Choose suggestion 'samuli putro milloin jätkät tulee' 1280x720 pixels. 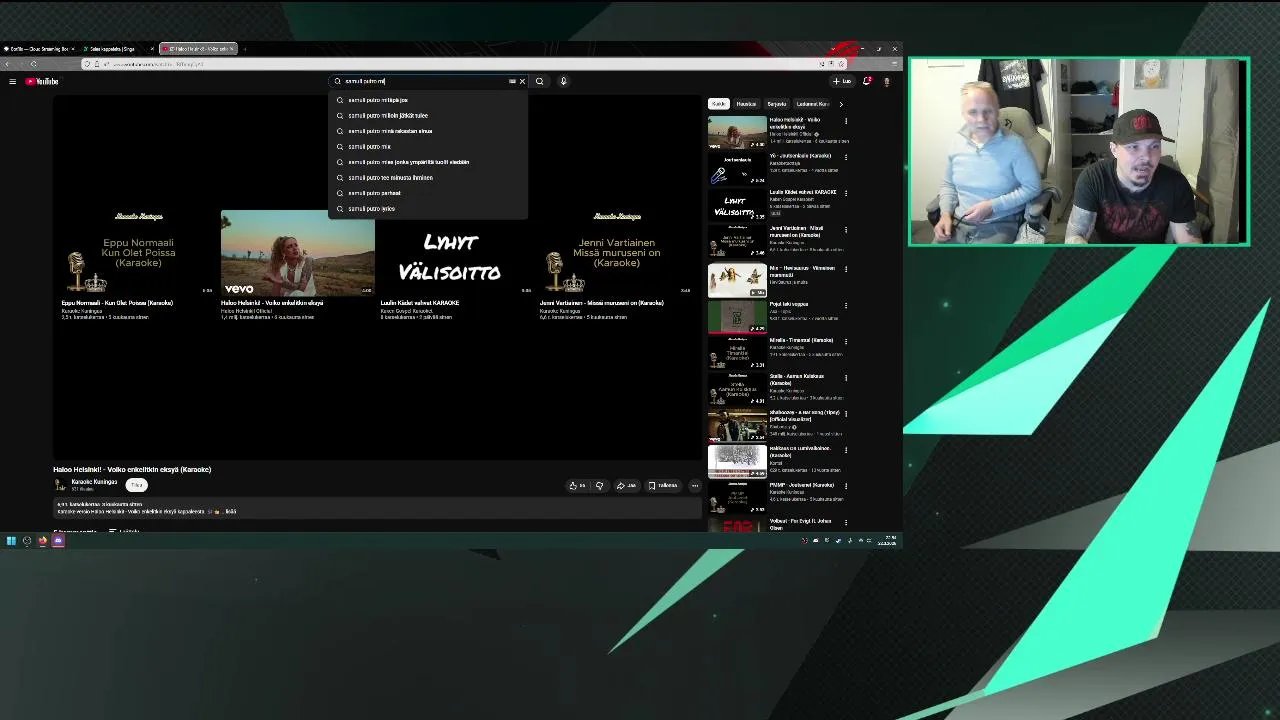428,115
